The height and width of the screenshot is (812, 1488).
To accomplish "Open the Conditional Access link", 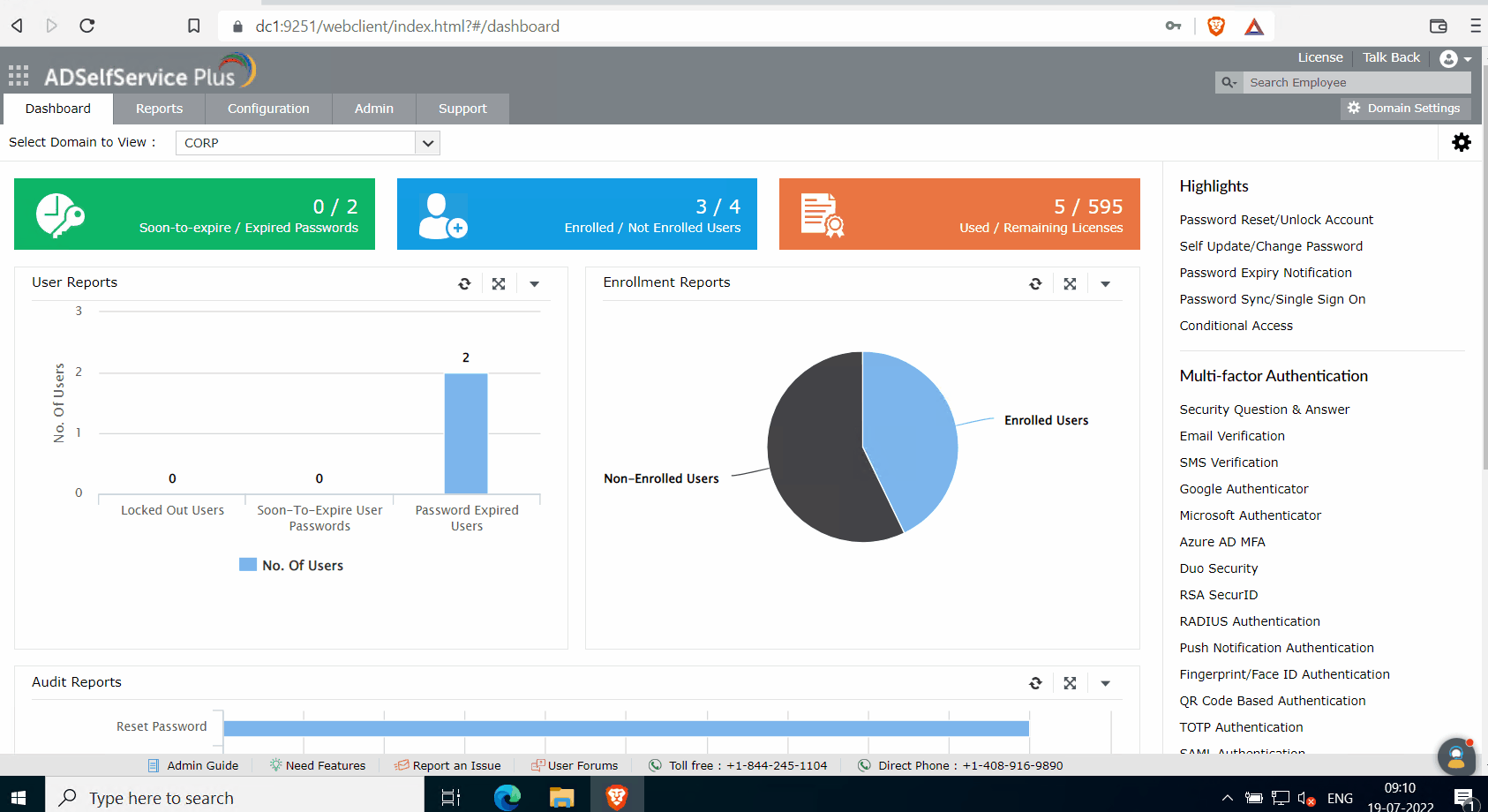I will 1236,326.
